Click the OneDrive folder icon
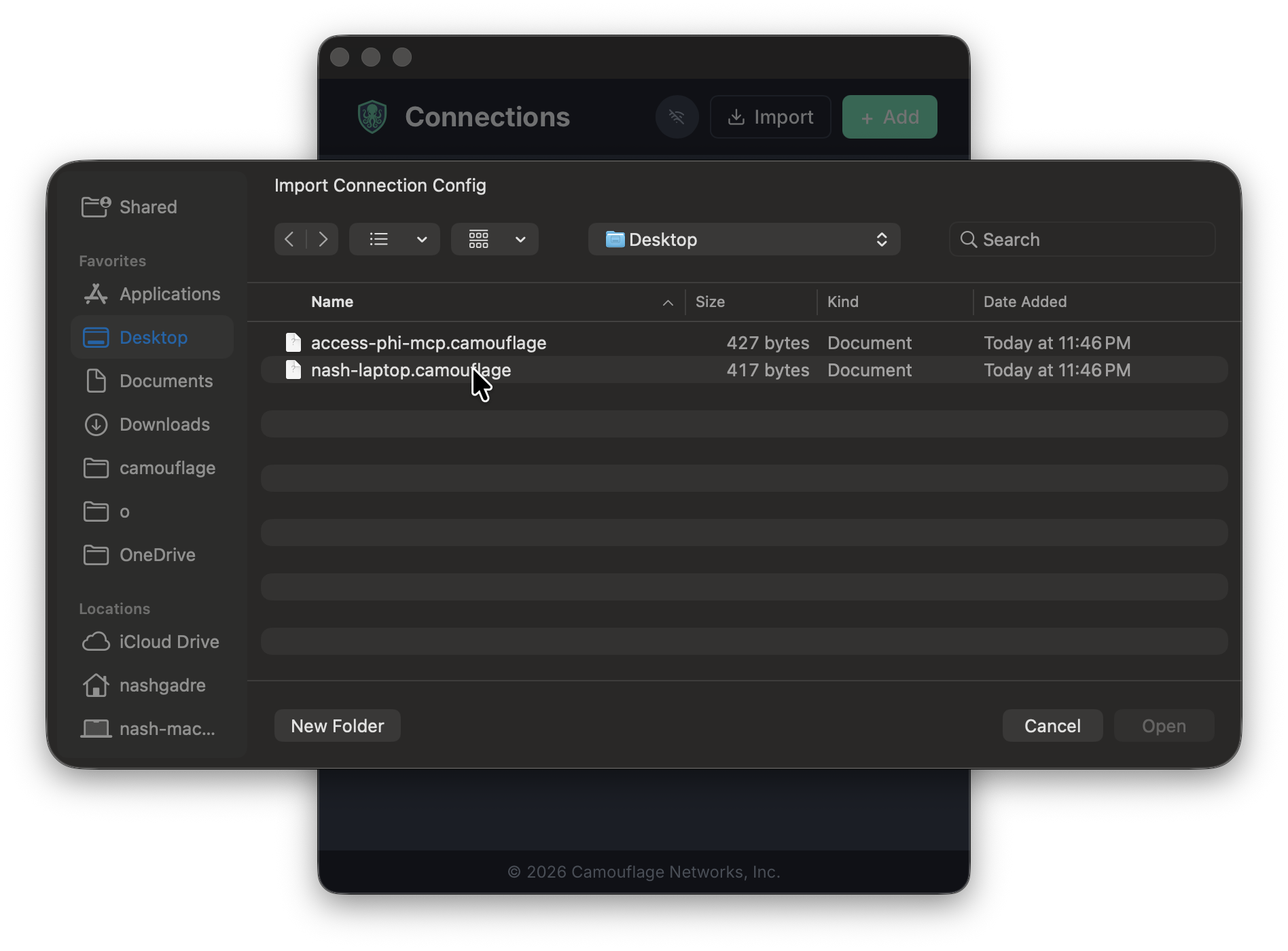1288x951 pixels. pyautogui.click(x=96, y=554)
